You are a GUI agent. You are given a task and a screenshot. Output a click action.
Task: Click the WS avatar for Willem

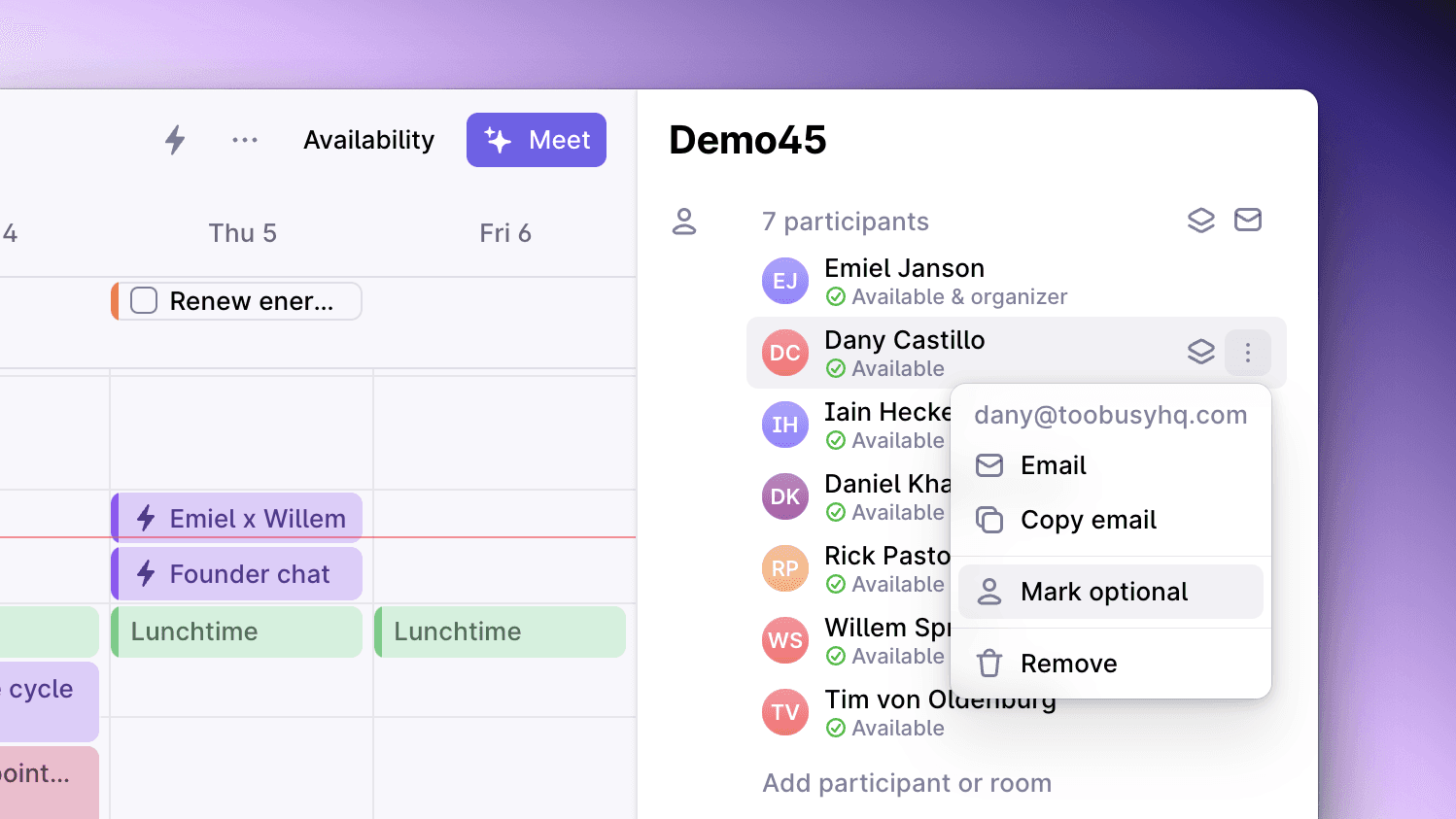click(785, 640)
